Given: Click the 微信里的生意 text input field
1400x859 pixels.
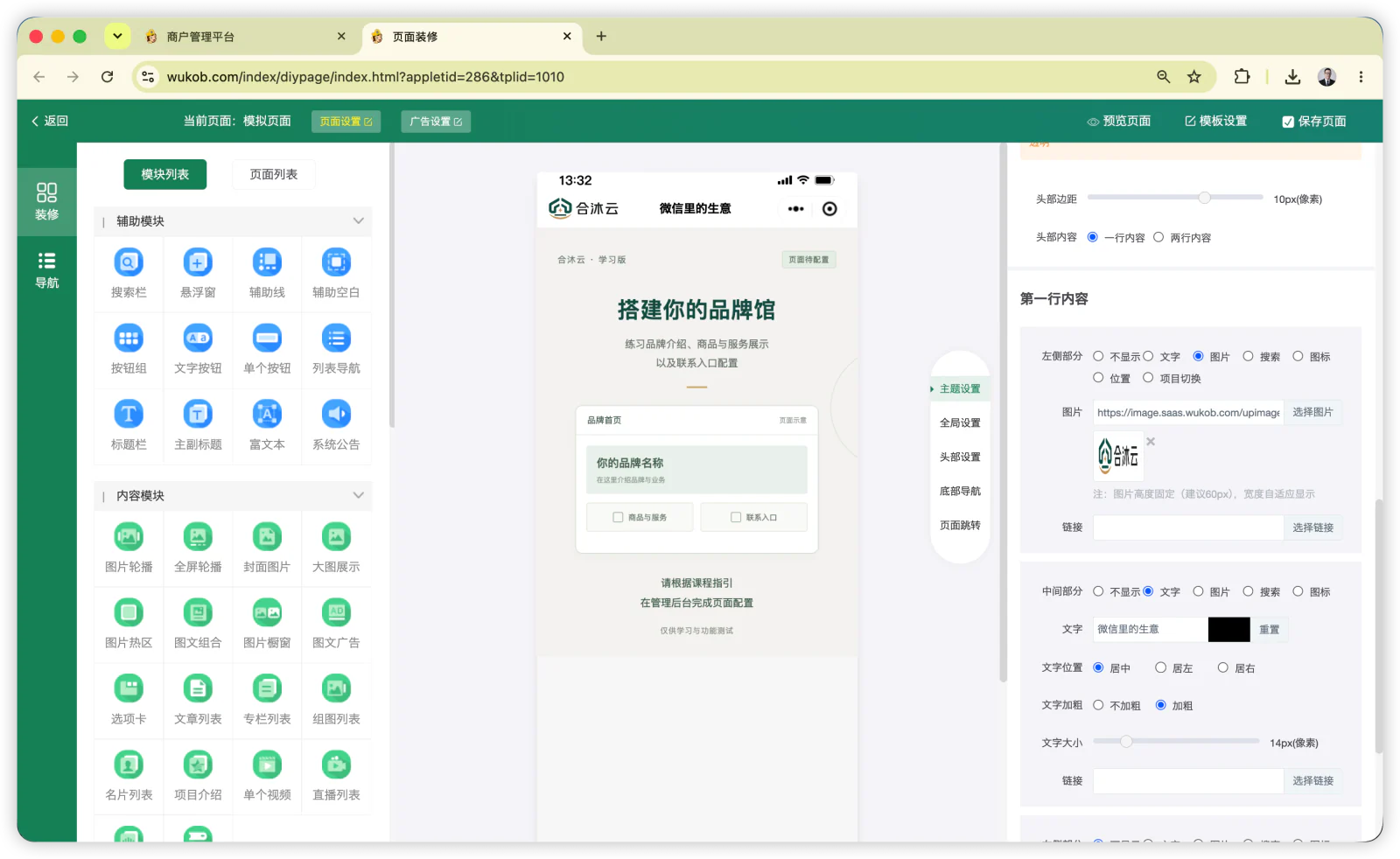Looking at the screenshot, I should pyautogui.click(x=1150, y=629).
